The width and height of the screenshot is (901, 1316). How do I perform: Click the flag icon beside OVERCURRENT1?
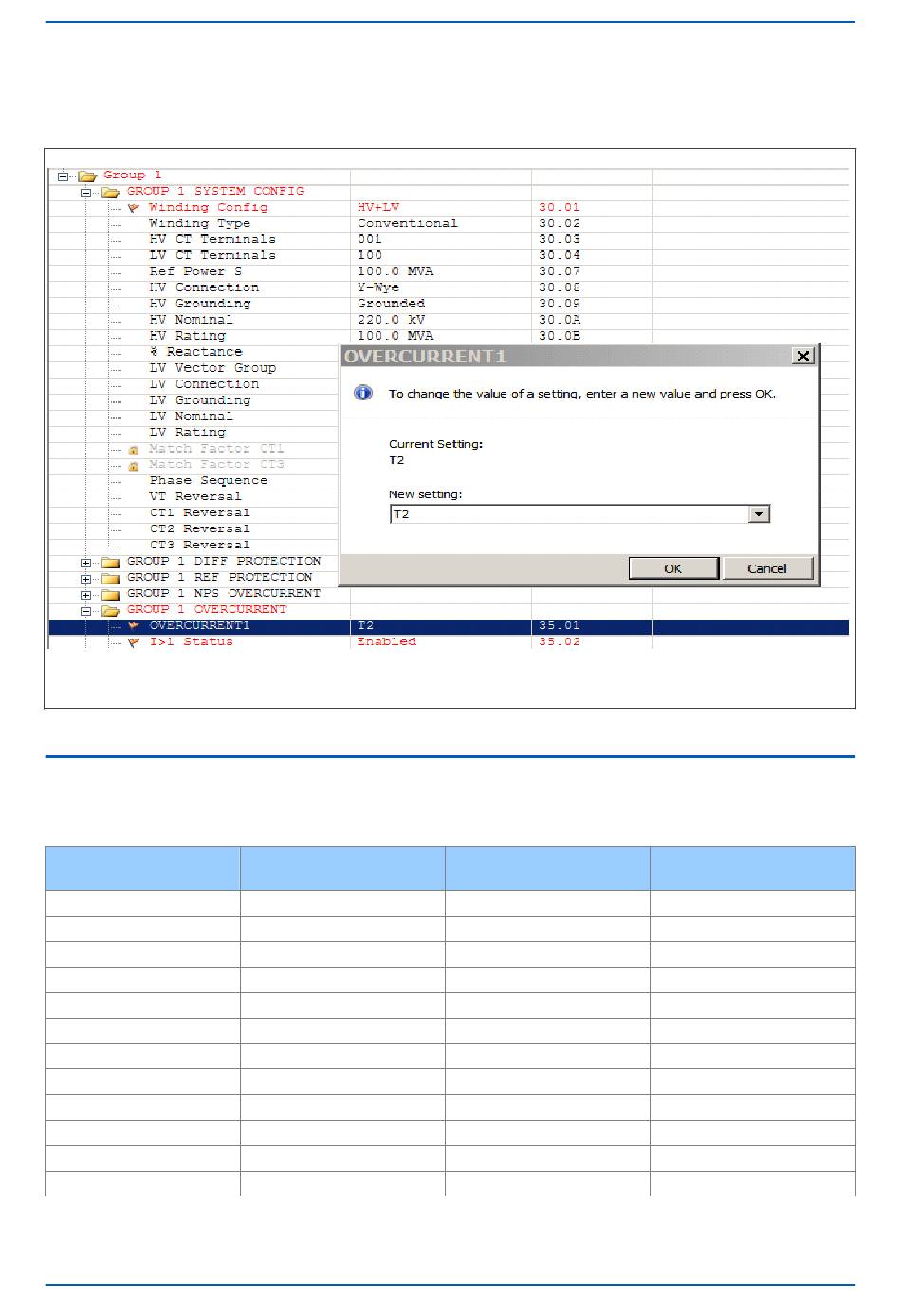pyautogui.click(x=134, y=626)
